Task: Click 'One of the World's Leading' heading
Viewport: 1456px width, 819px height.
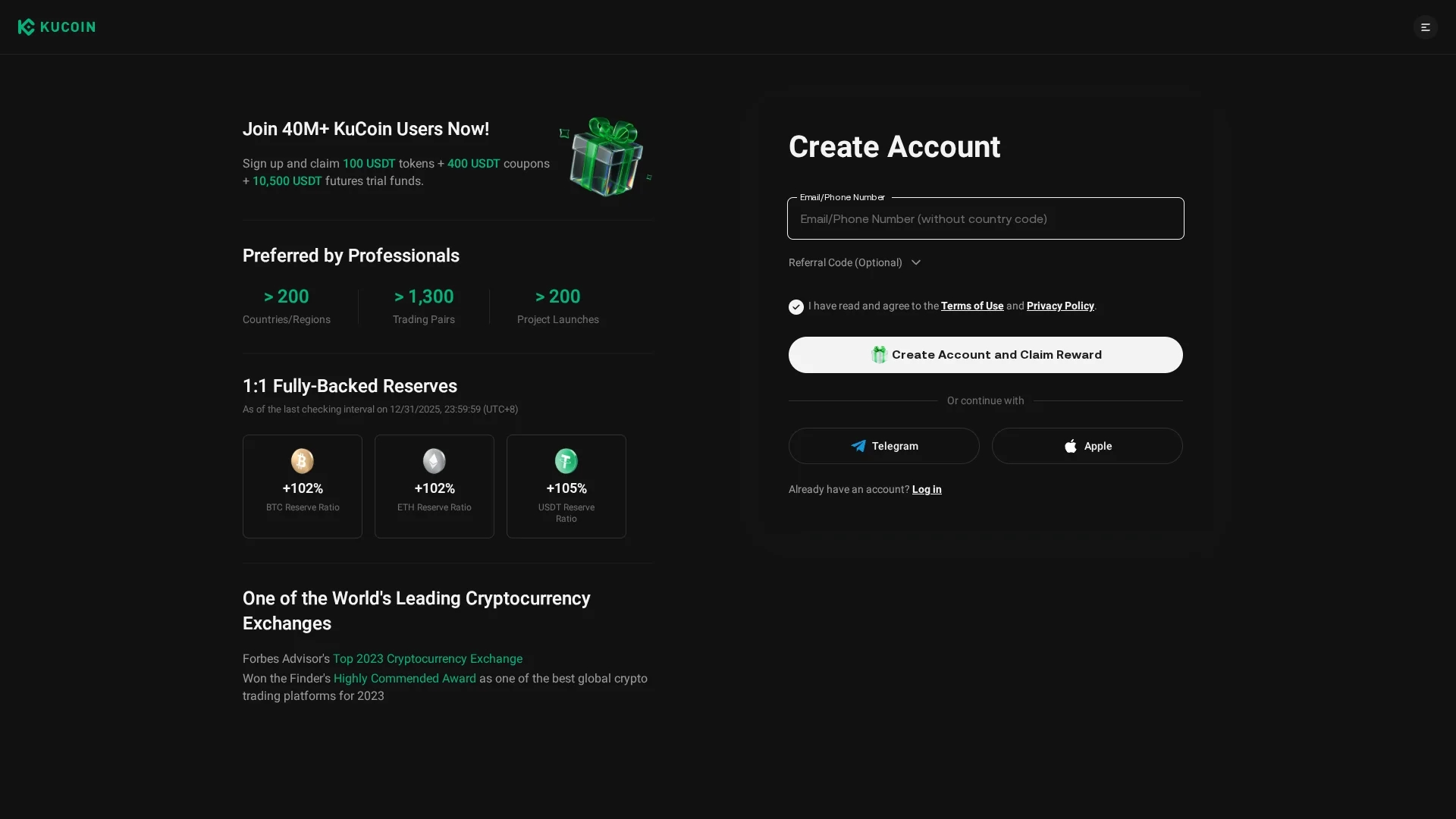Action: (416, 610)
